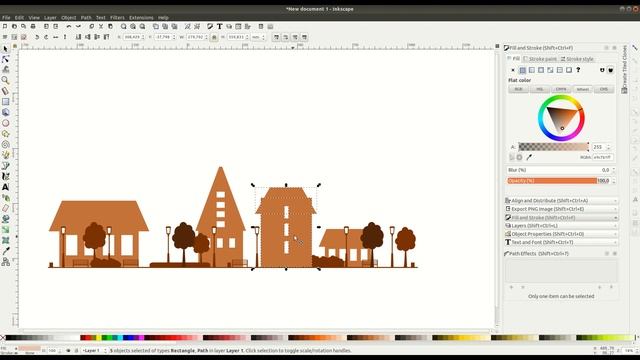Select the Text tool in toolbox

[5, 187]
